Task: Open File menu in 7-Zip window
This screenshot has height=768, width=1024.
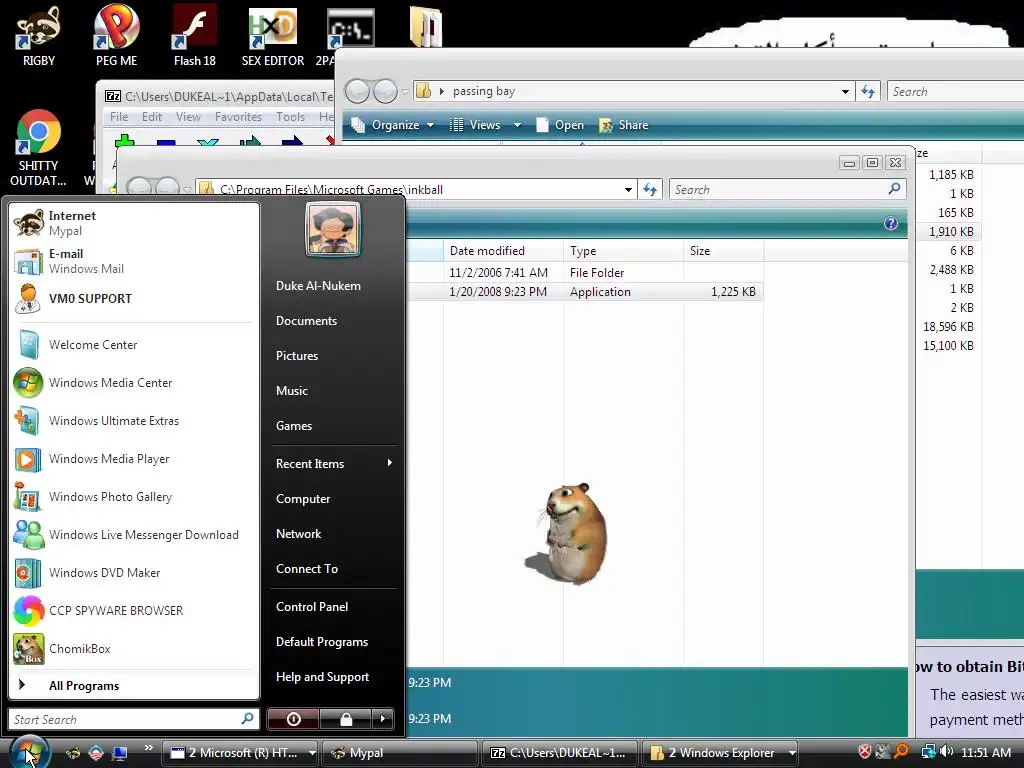Action: (119, 117)
